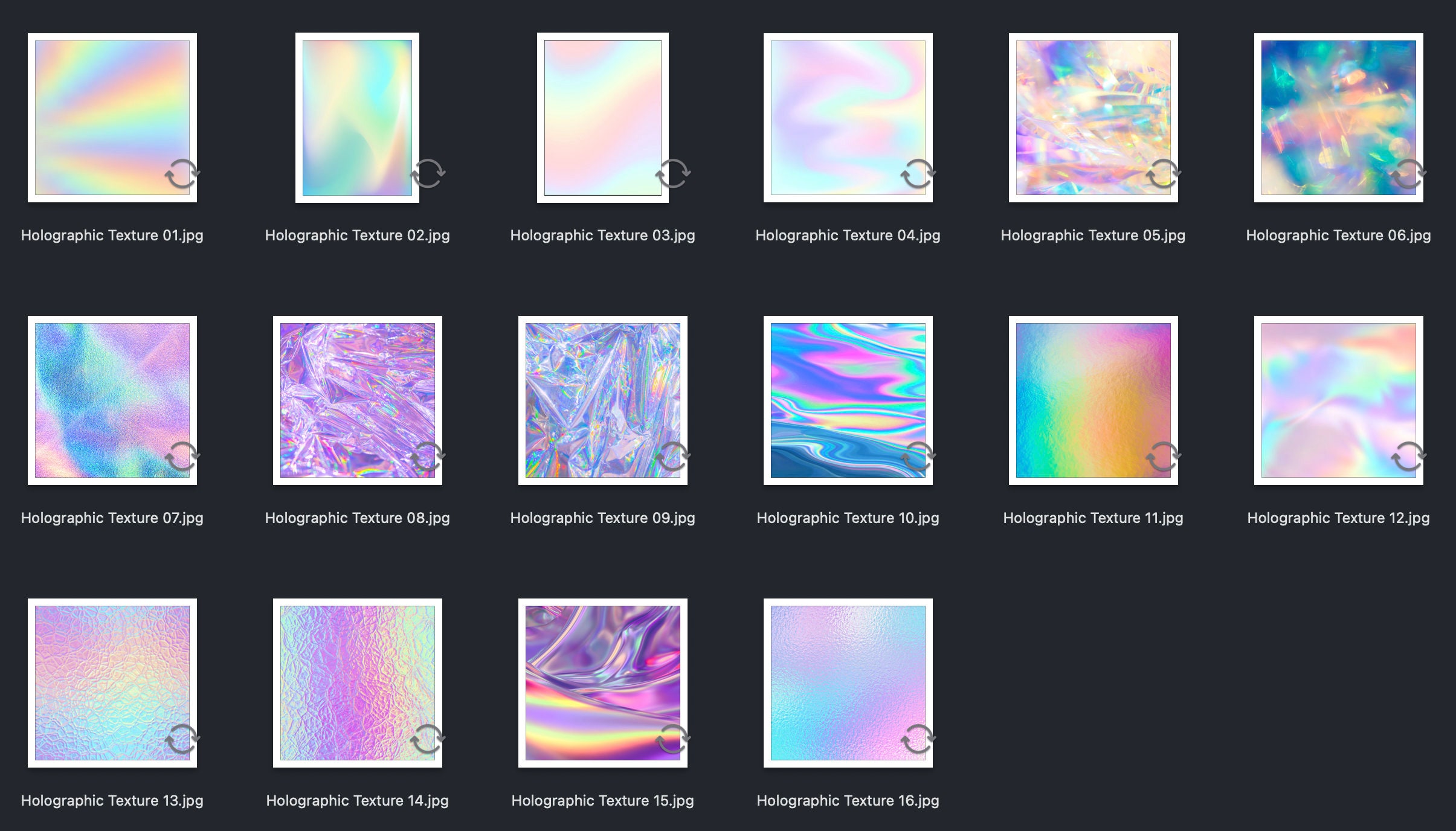The image size is (1456, 831).
Task: Click the file name Holographic Texture 04.jpg
Action: [848, 236]
